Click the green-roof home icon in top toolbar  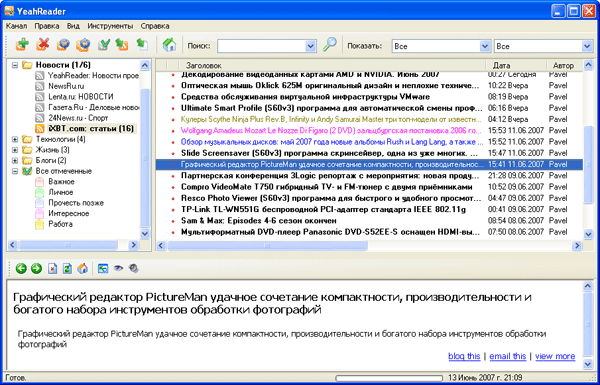pos(169,45)
